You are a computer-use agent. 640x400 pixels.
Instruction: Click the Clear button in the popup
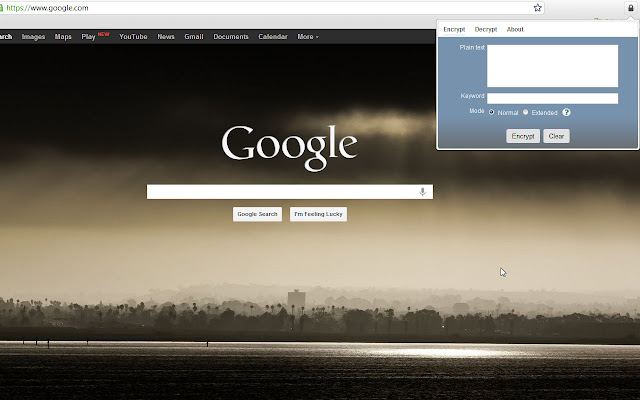pyautogui.click(x=556, y=136)
